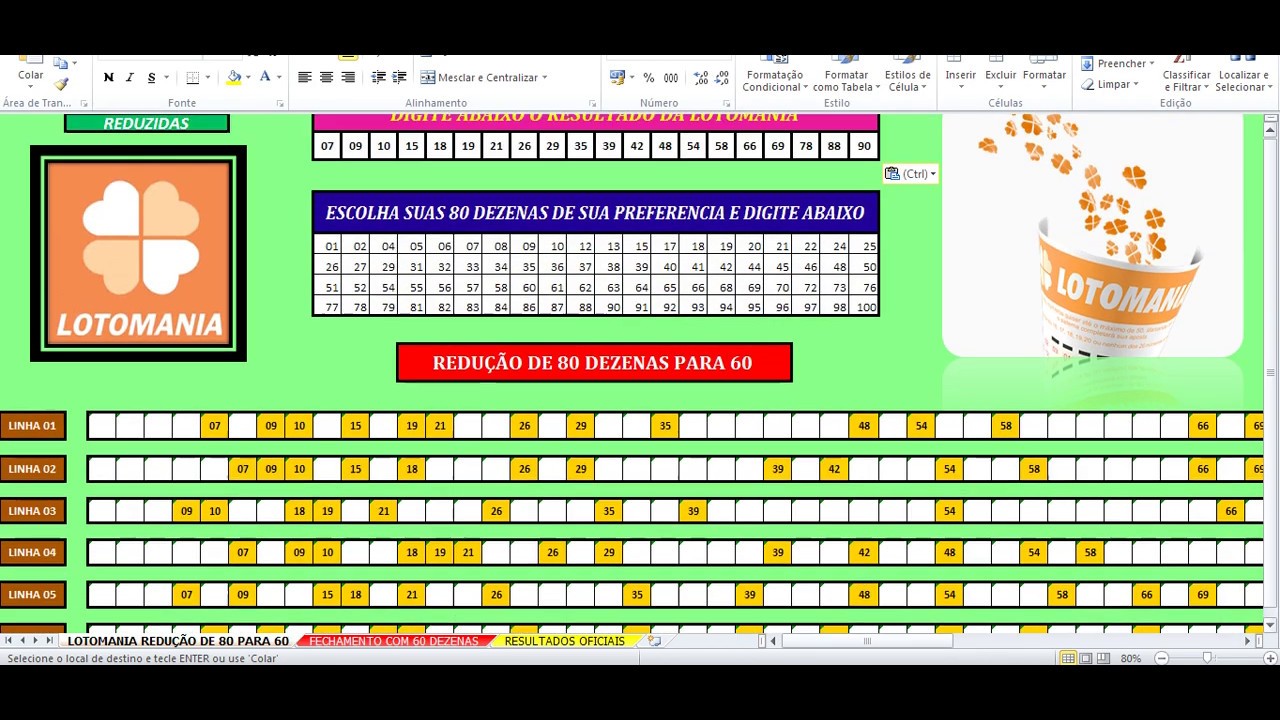Open Estilos de Célula menu
1280x720 pixels.
point(908,77)
